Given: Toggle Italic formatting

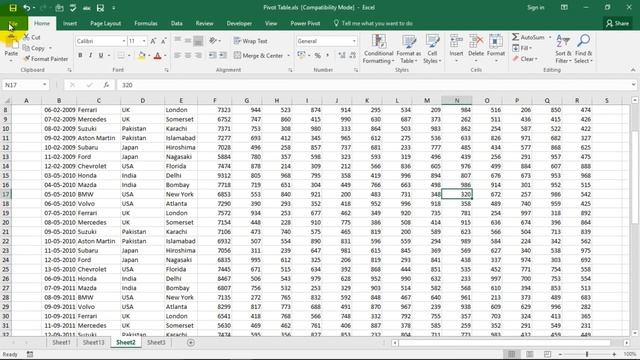Looking at the screenshot, I should click(x=90, y=55).
